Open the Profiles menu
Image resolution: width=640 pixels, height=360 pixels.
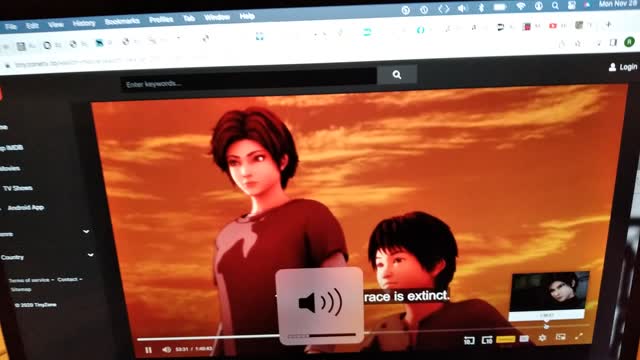tap(161, 20)
